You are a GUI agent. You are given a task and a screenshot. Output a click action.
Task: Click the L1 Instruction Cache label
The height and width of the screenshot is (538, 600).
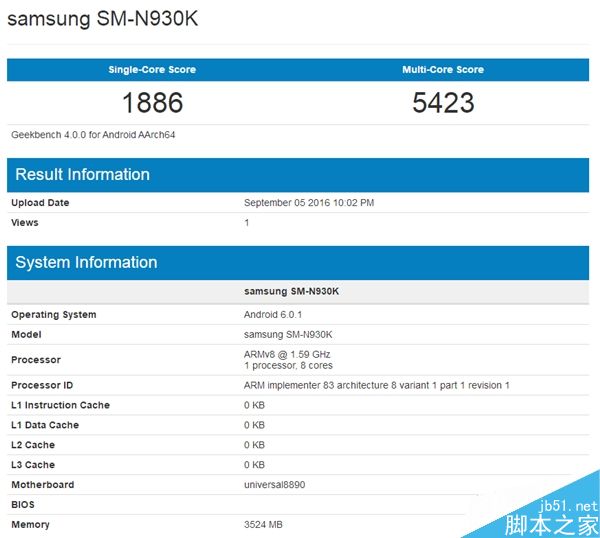pyautogui.click(x=60, y=405)
